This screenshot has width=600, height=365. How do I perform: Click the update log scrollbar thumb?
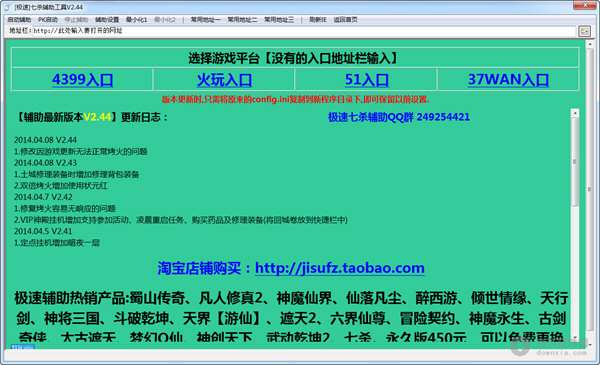pyautogui.click(x=575, y=161)
